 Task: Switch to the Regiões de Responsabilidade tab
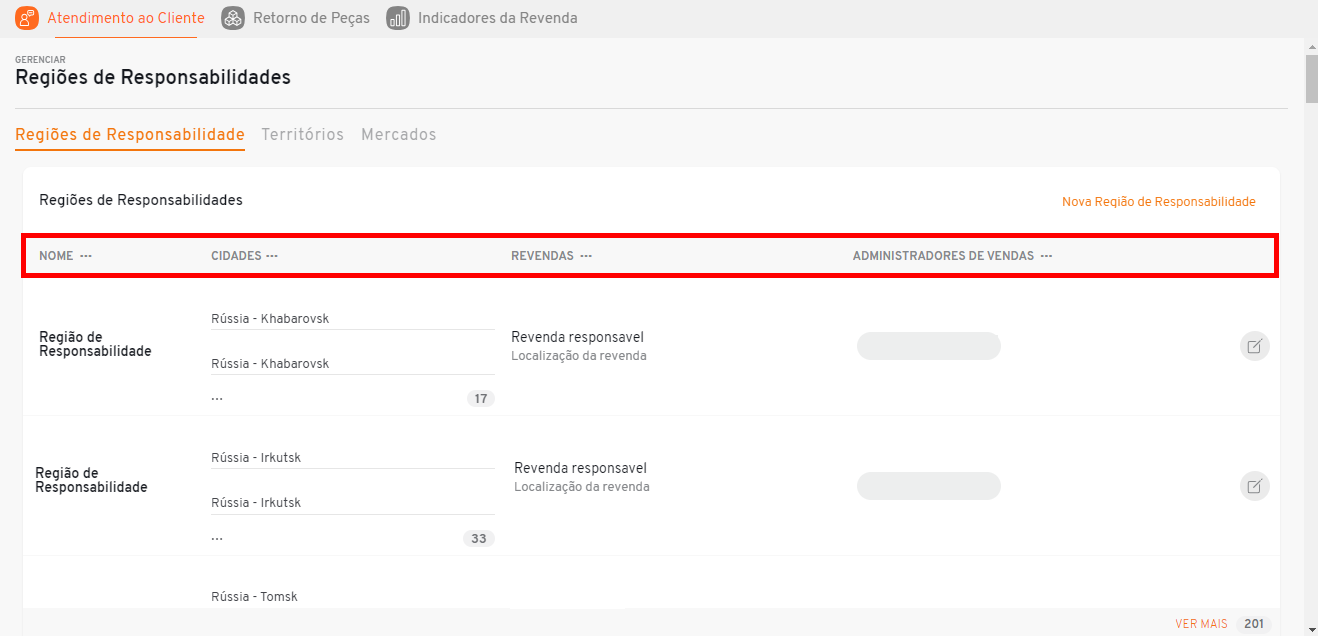click(130, 134)
